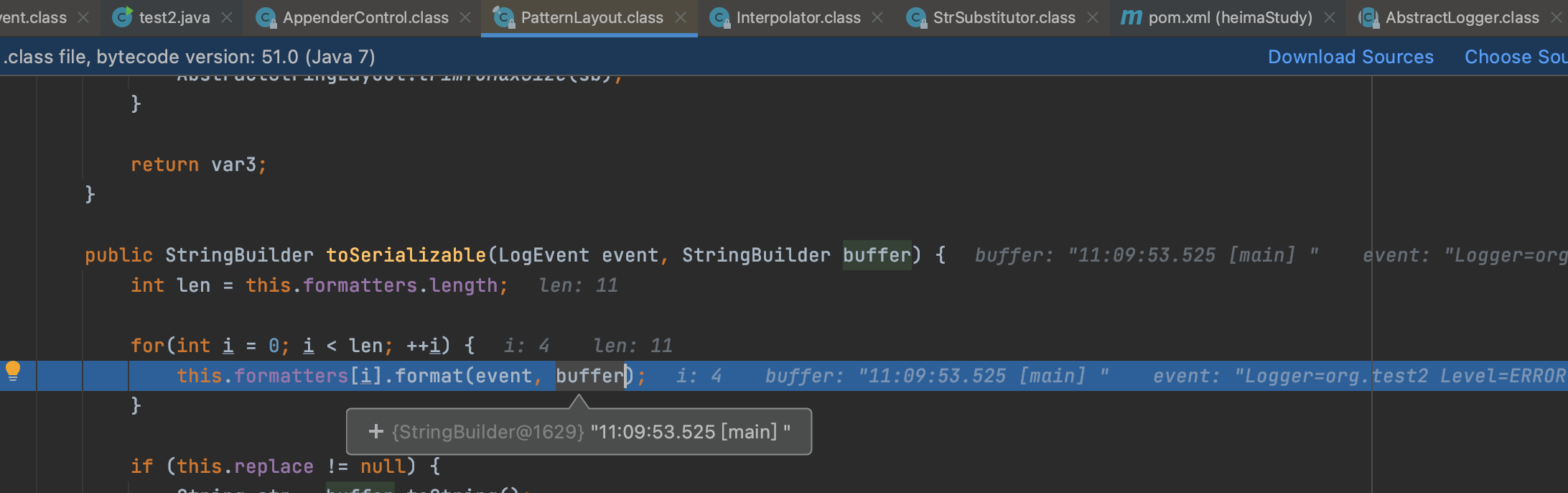The image size is (1568, 493).
Task: Click the Download Sources link
Action: click(1350, 57)
